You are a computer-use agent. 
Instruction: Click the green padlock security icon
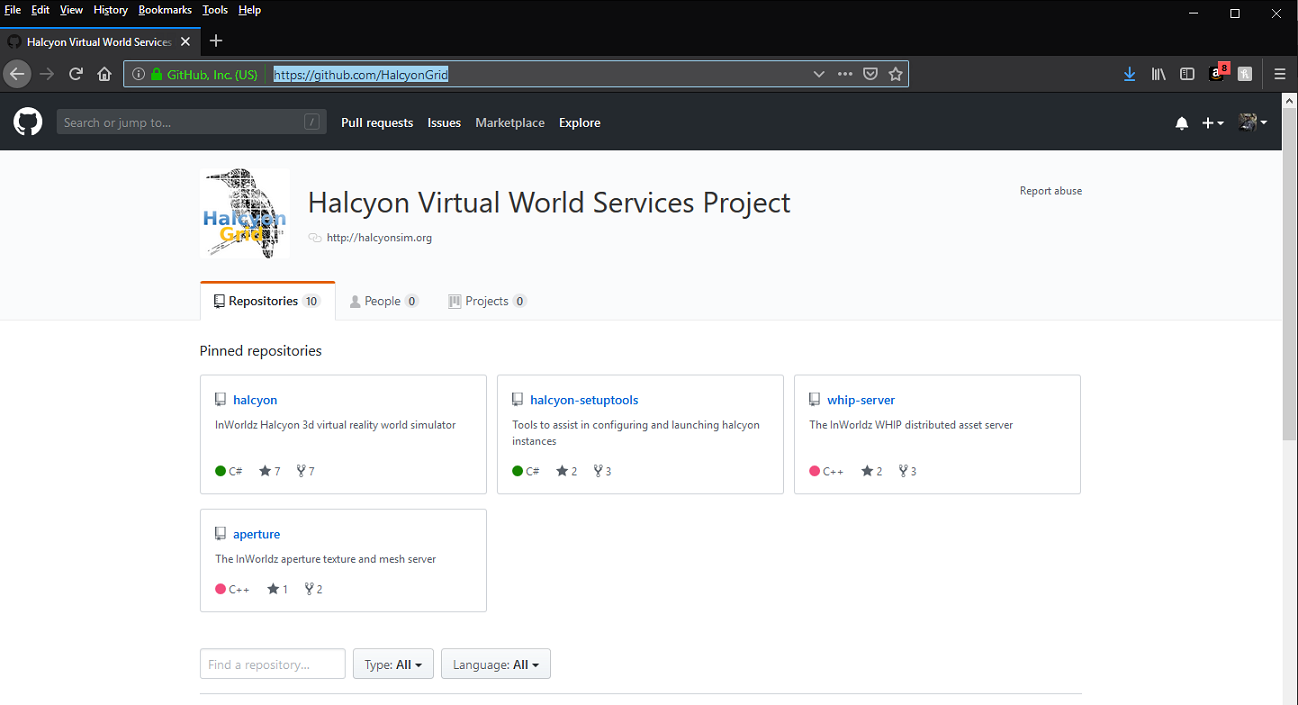click(x=156, y=74)
